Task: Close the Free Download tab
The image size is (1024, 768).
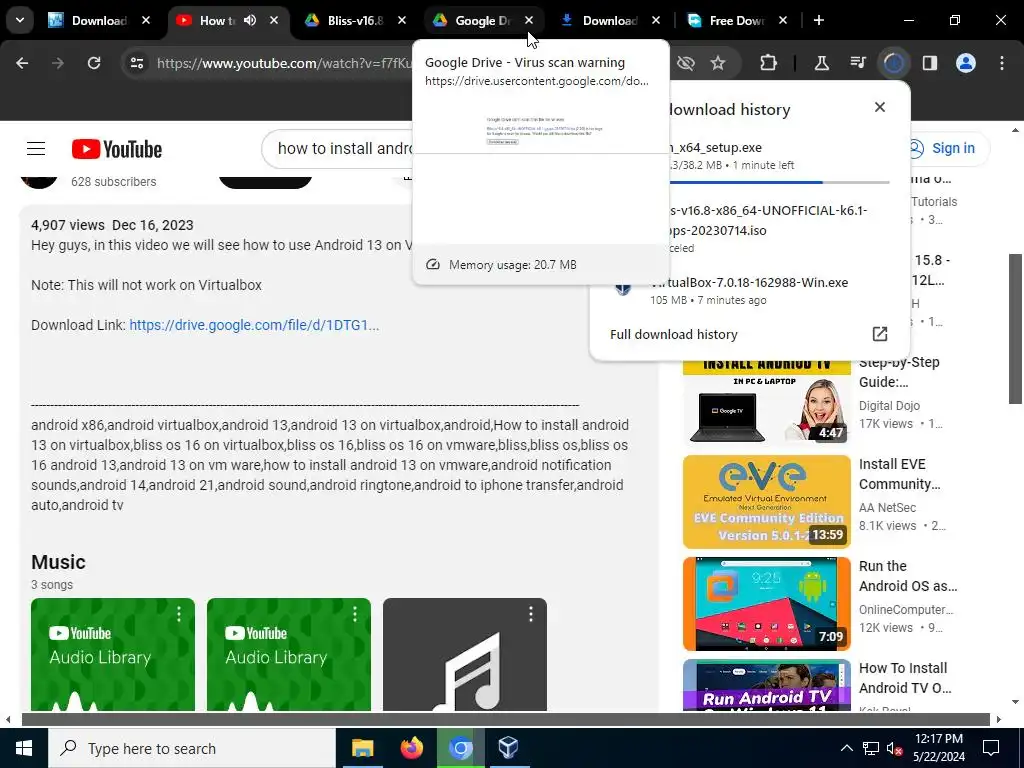Action: 783,20
